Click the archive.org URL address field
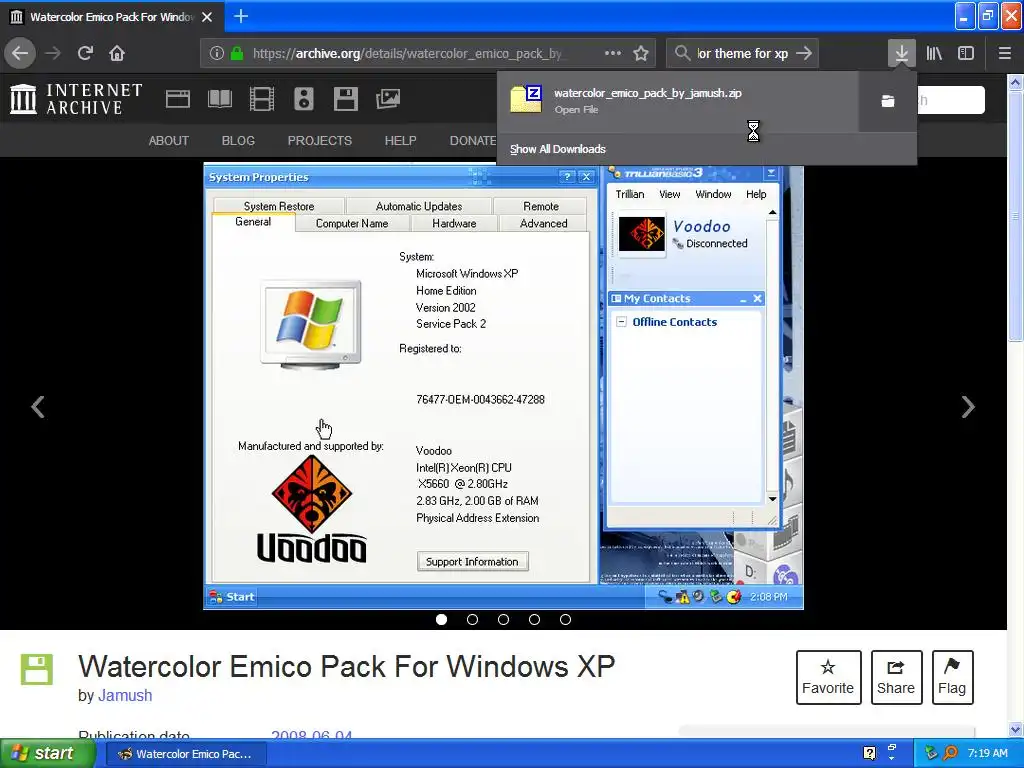Image resolution: width=1024 pixels, height=768 pixels. (408, 54)
